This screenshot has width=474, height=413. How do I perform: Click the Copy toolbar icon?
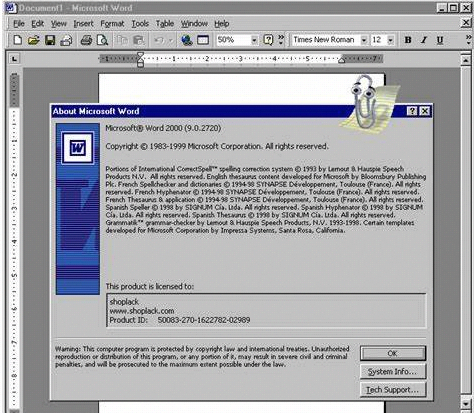122,40
